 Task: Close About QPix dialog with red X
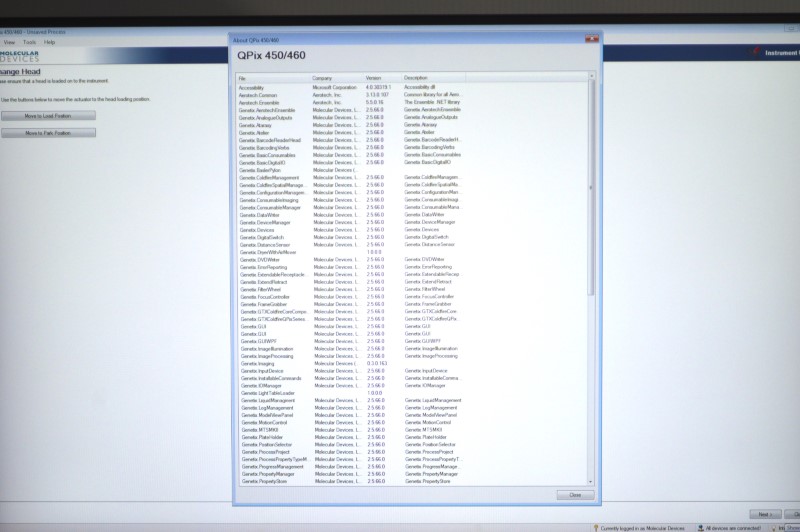(591, 39)
